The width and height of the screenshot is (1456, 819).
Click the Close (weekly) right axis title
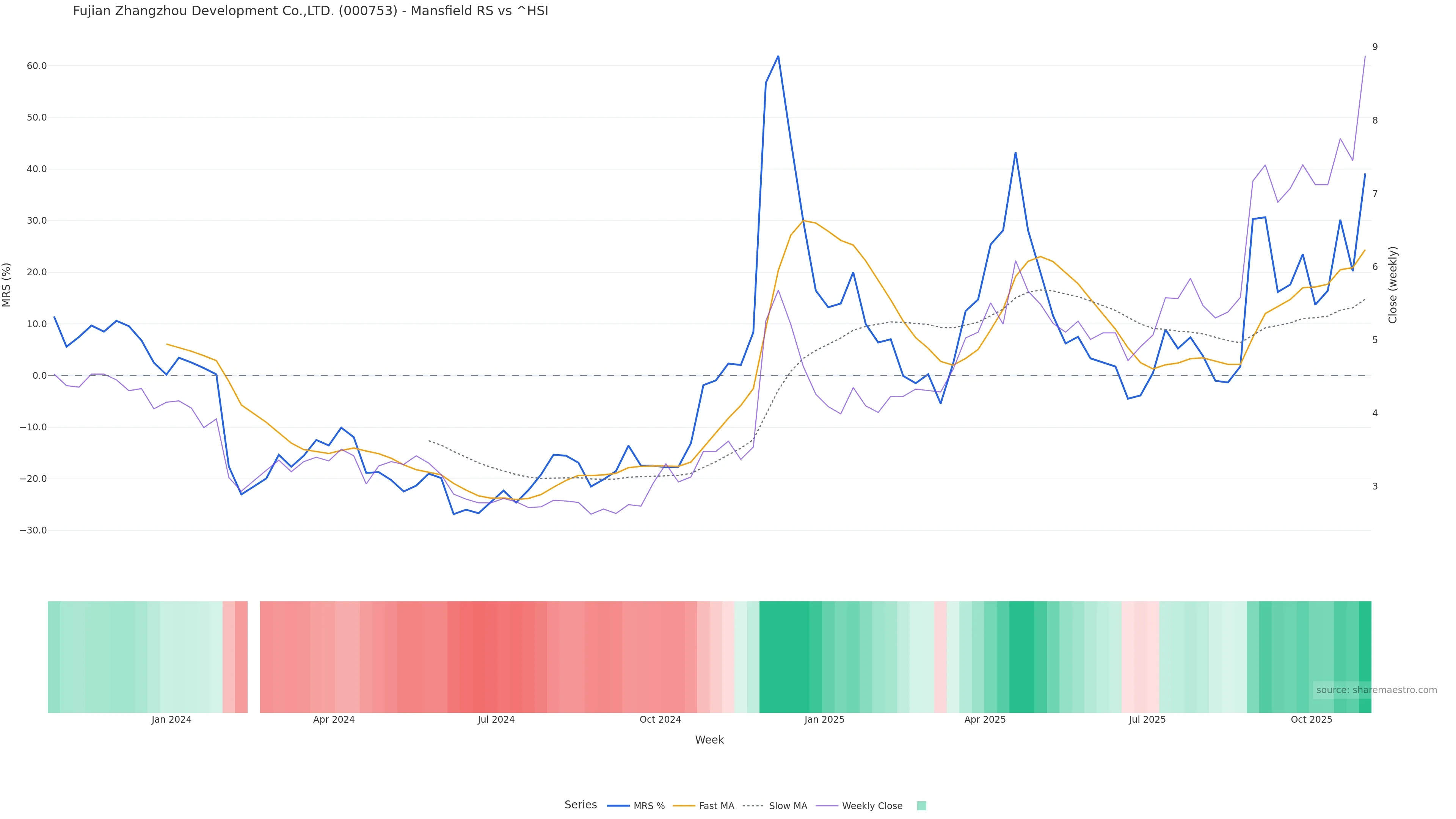(x=1393, y=285)
